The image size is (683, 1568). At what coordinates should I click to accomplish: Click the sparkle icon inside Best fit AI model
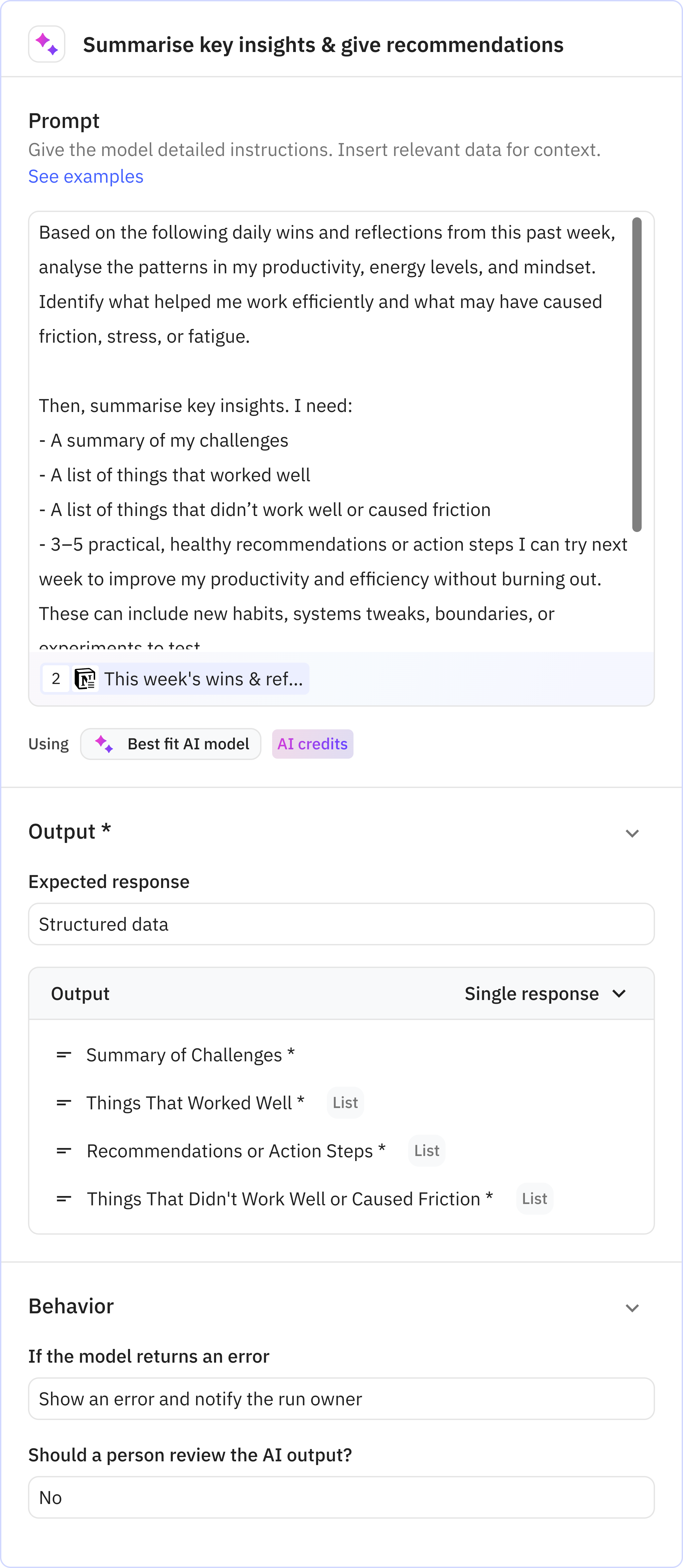pos(103,743)
